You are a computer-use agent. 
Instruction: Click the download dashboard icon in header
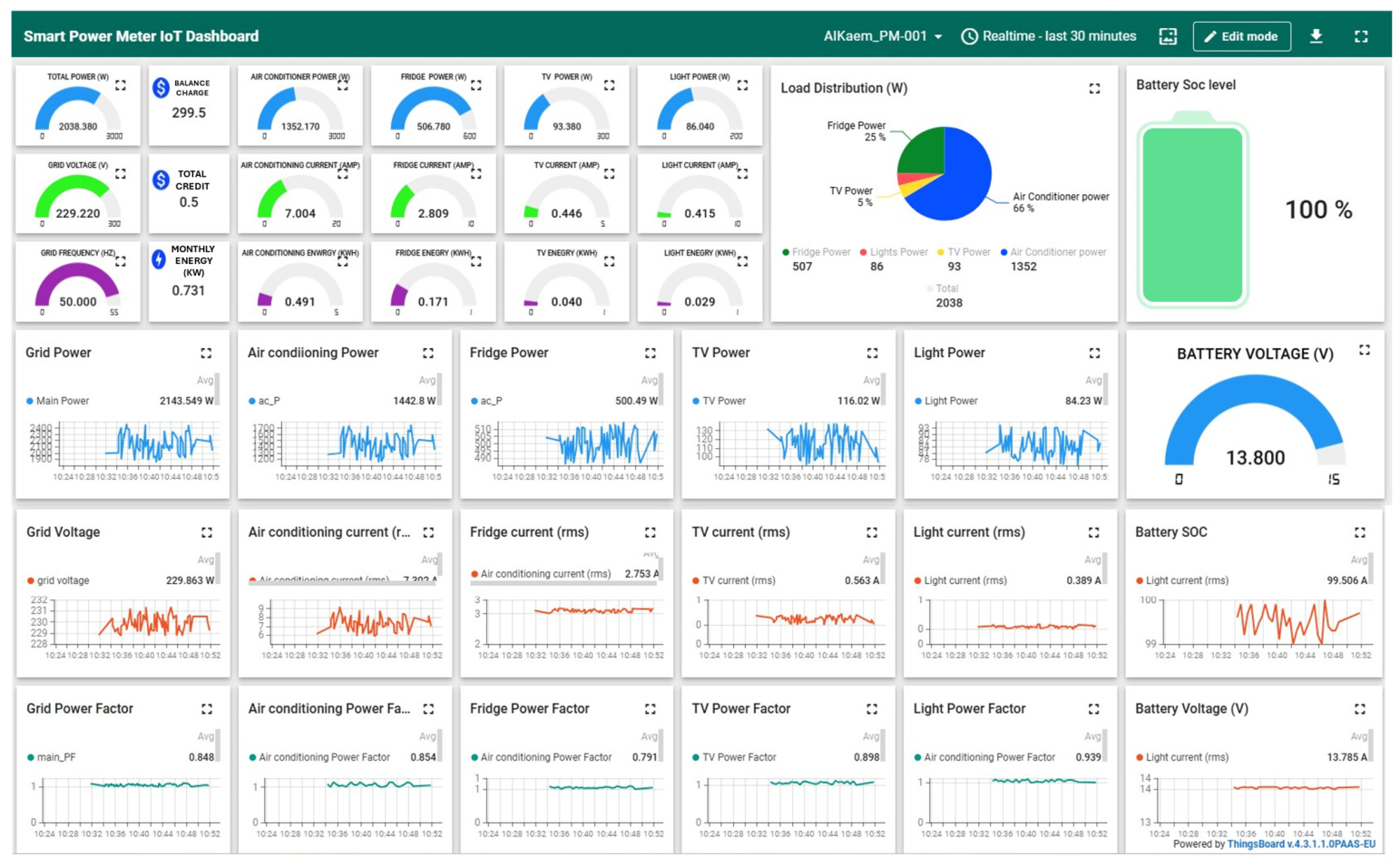(1317, 36)
